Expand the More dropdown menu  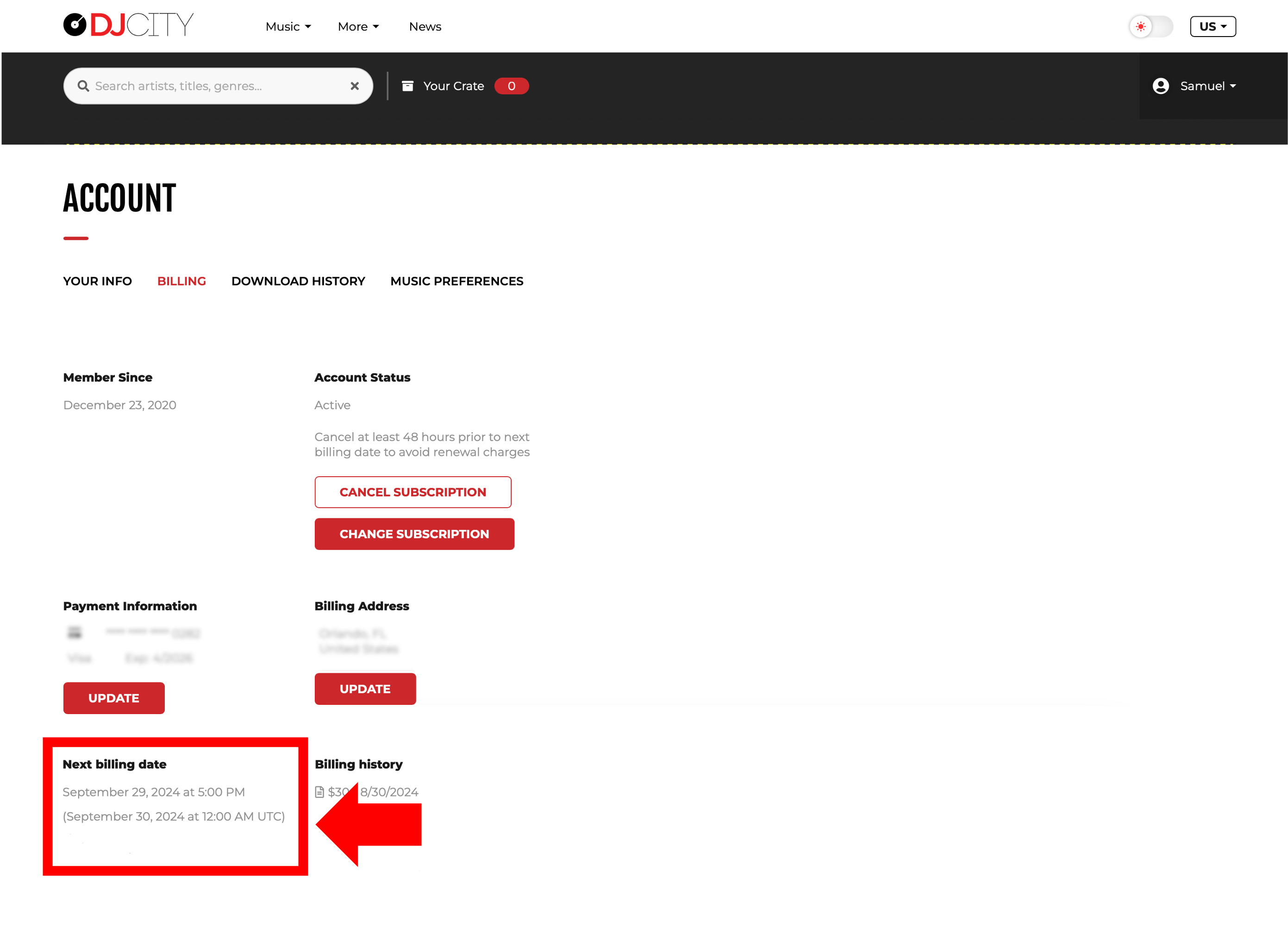[x=358, y=27]
